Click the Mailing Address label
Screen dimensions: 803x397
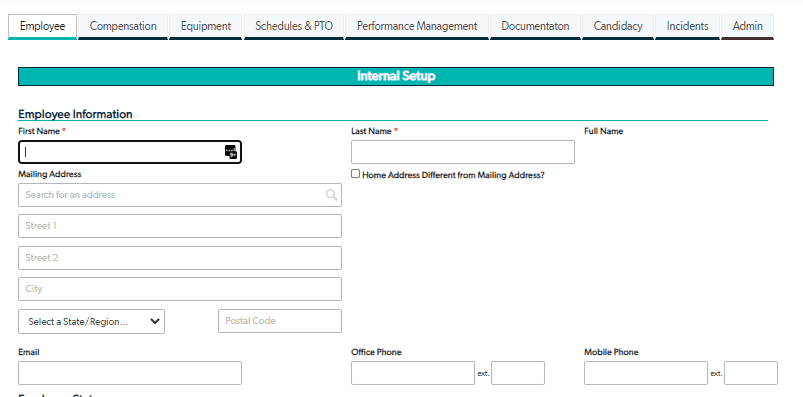pos(50,174)
